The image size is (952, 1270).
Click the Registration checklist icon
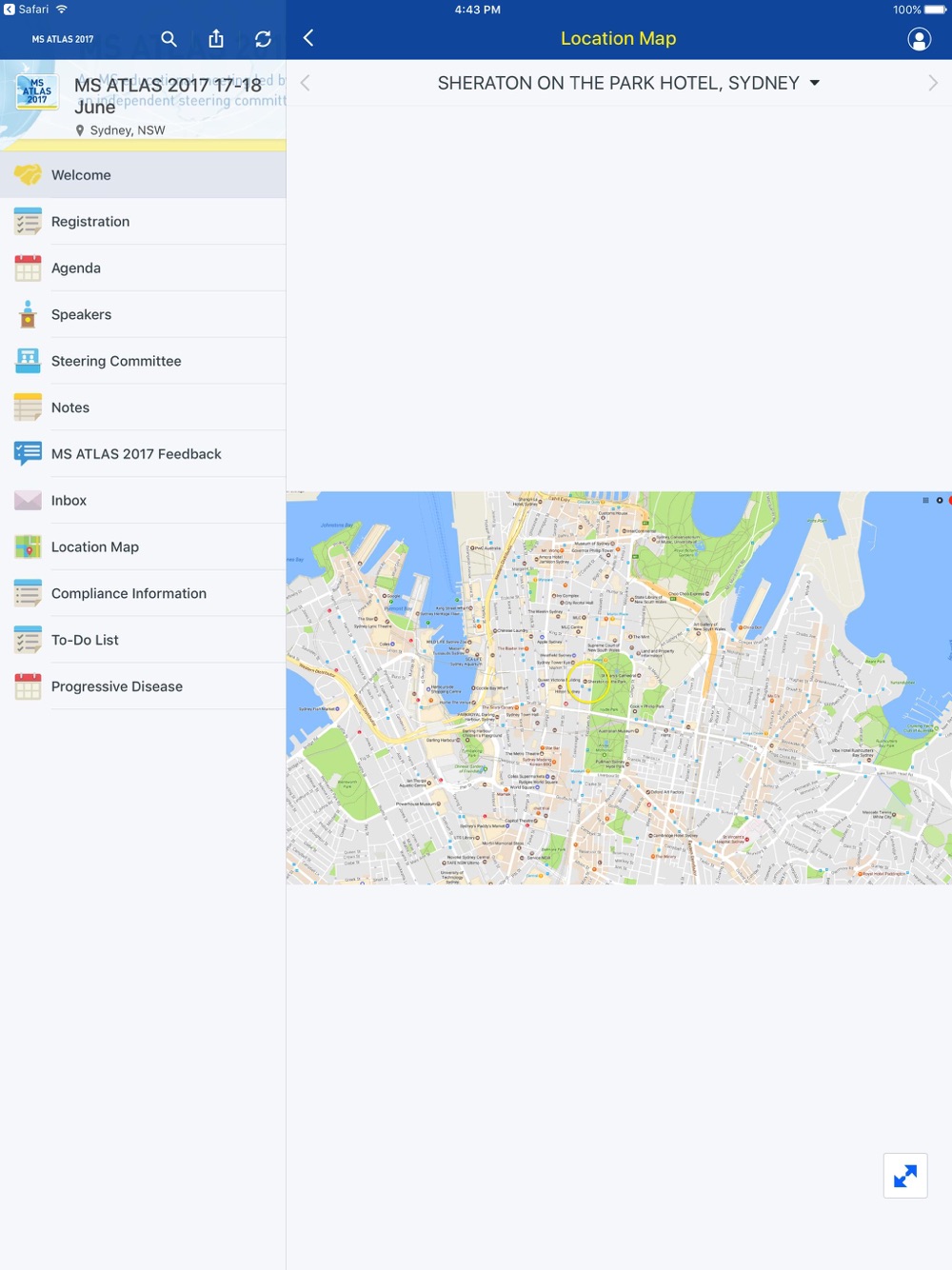click(x=28, y=222)
